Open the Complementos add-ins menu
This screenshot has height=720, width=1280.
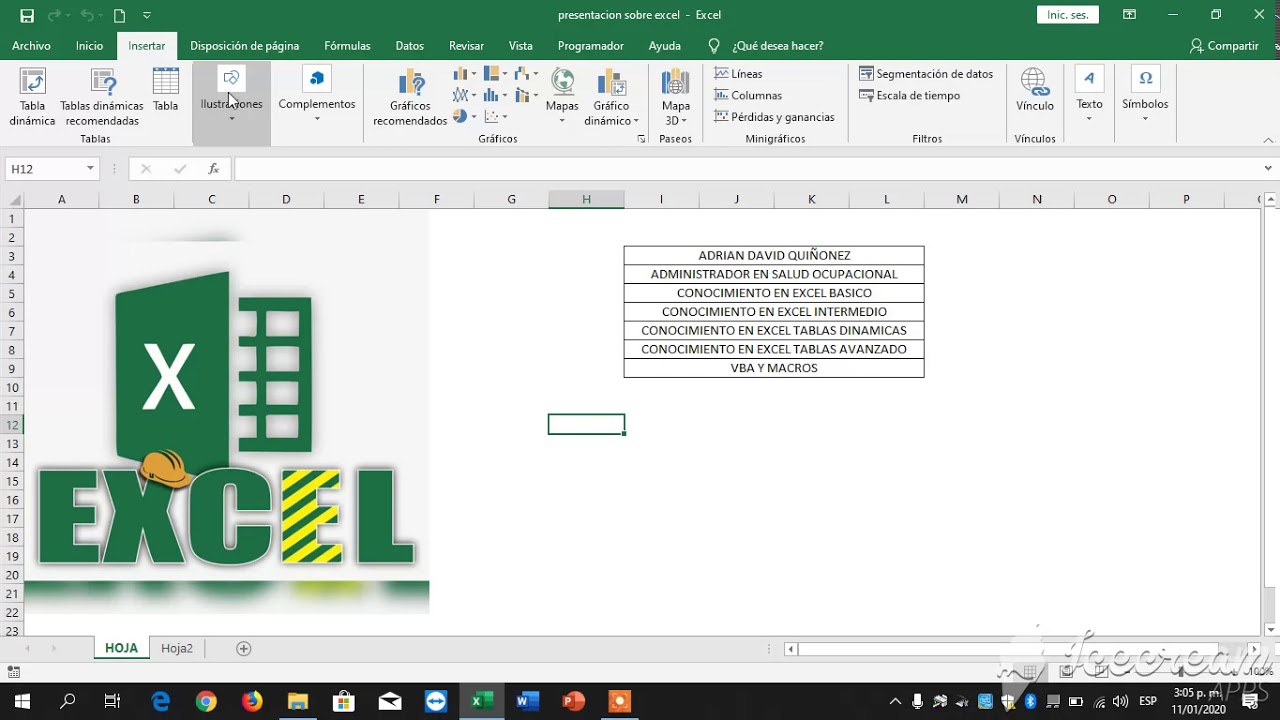click(x=317, y=97)
